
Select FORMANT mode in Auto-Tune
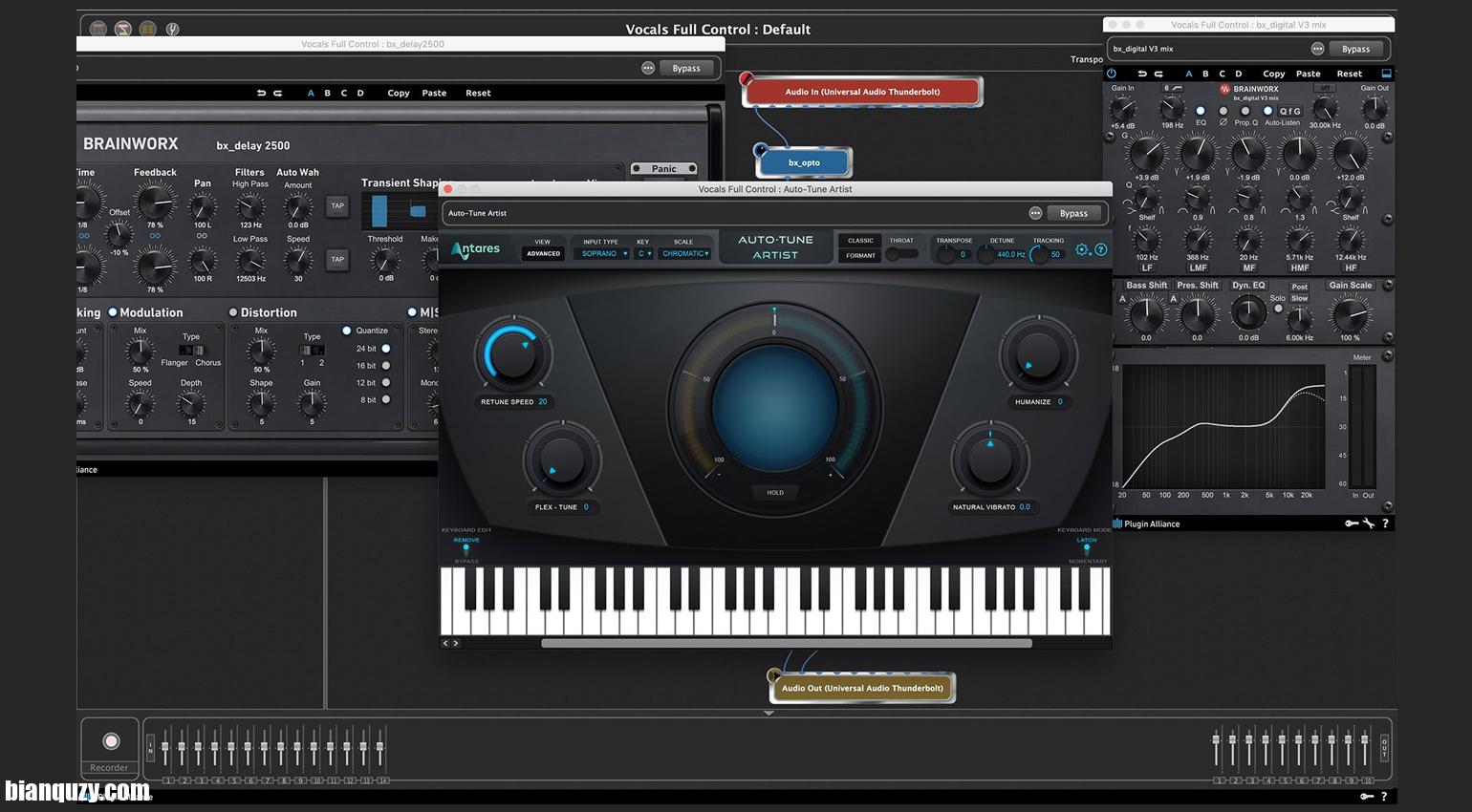click(860, 256)
